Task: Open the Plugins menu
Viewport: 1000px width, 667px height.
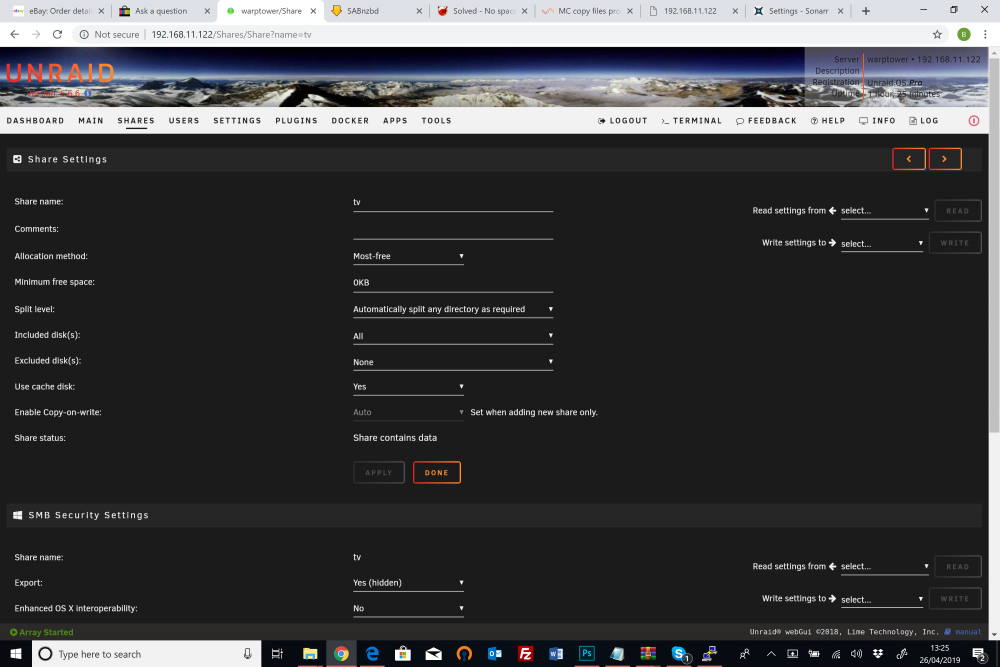Action: [x=296, y=121]
